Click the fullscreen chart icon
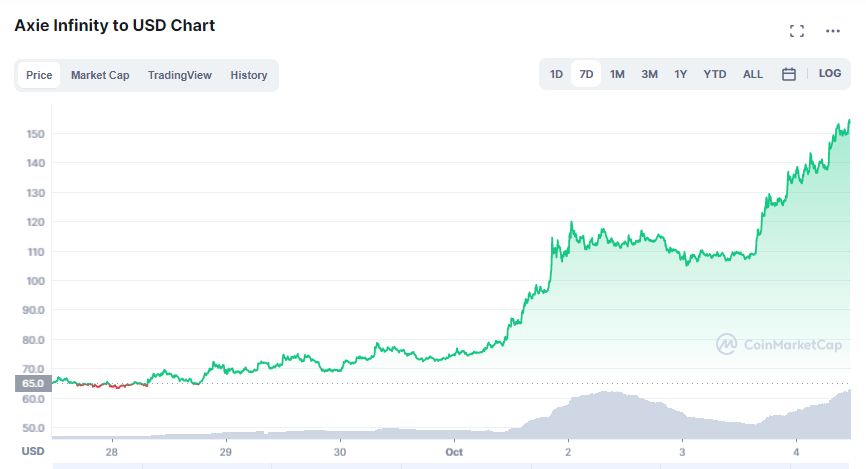Image resolution: width=866 pixels, height=469 pixels. point(797,31)
